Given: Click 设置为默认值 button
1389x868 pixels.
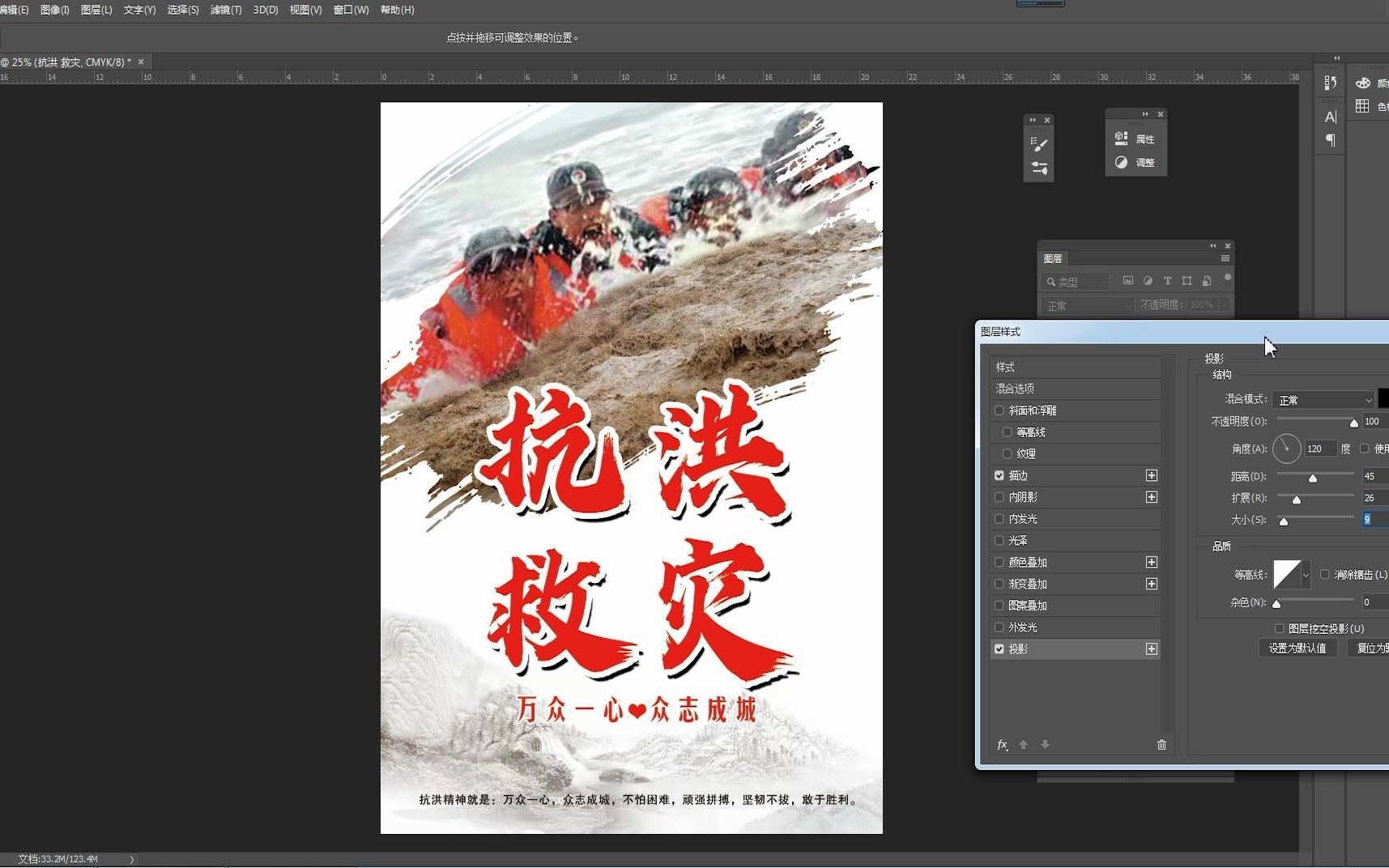Looking at the screenshot, I should coord(1297,649).
